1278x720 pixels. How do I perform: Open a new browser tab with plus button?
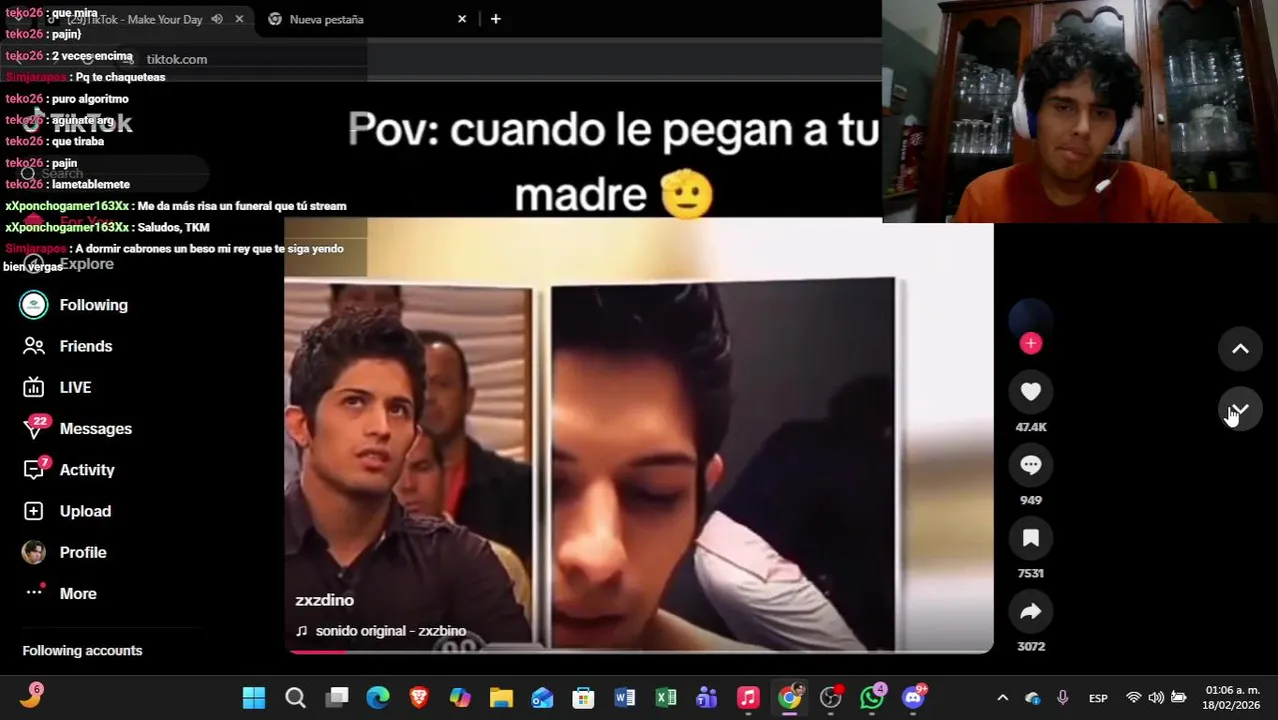(x=495, y=19)
